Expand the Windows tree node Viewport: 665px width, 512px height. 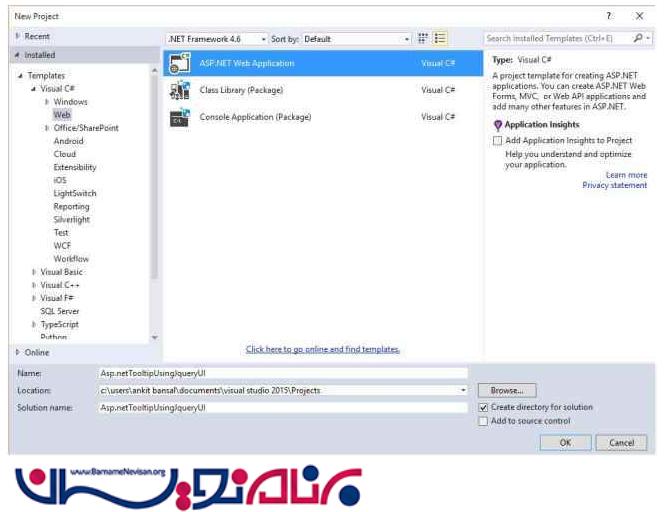pos(47,102)
